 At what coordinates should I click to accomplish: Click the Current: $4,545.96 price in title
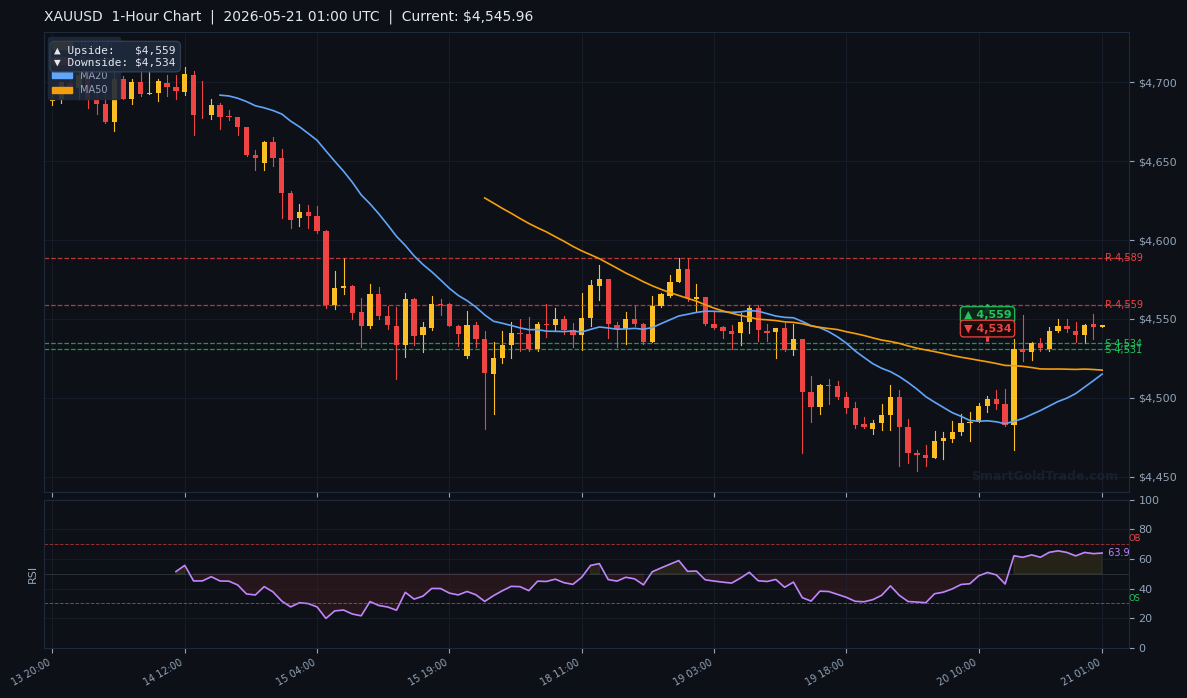[467, 17]
